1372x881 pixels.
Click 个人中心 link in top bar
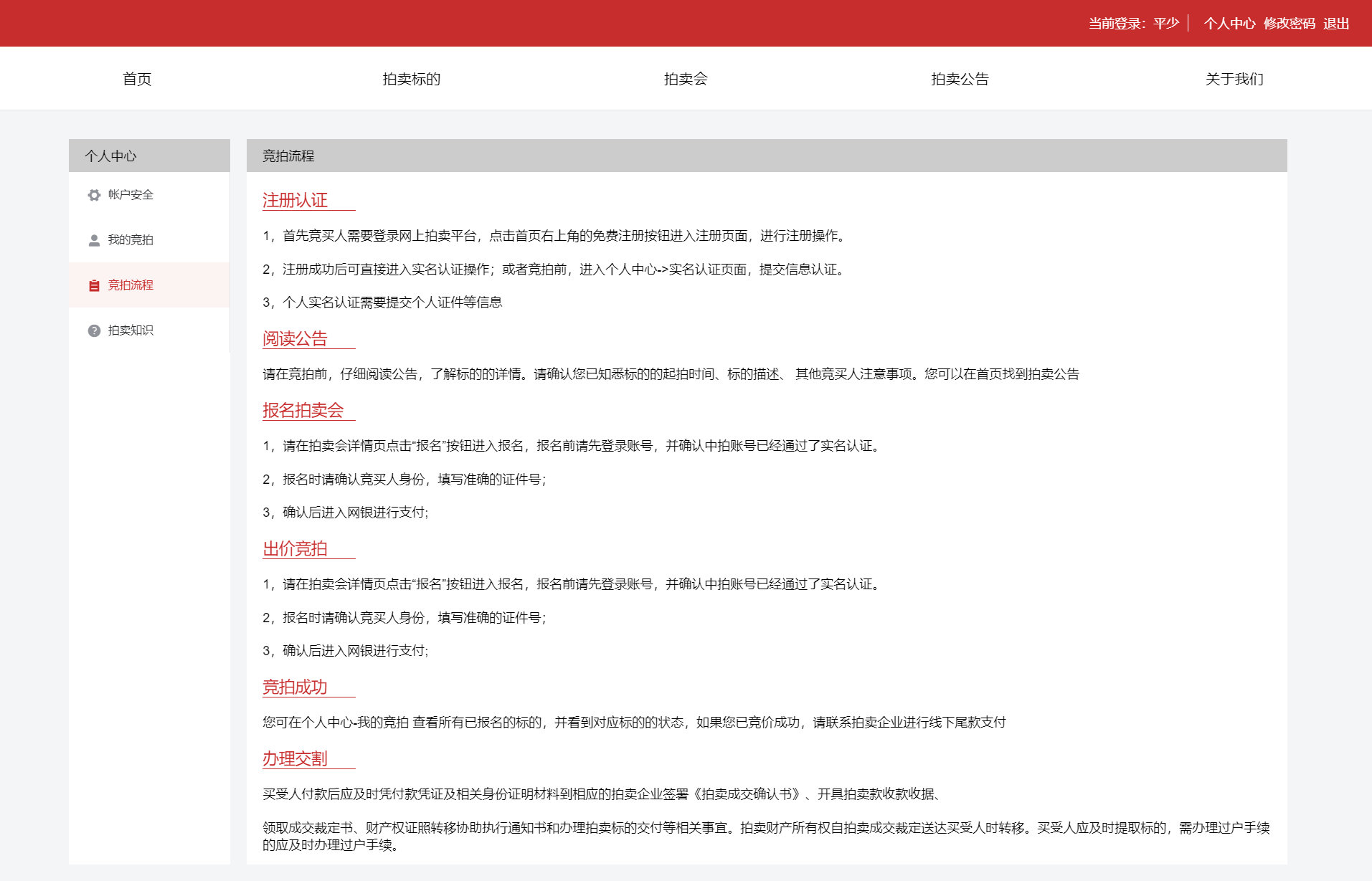coord(1229,24)
